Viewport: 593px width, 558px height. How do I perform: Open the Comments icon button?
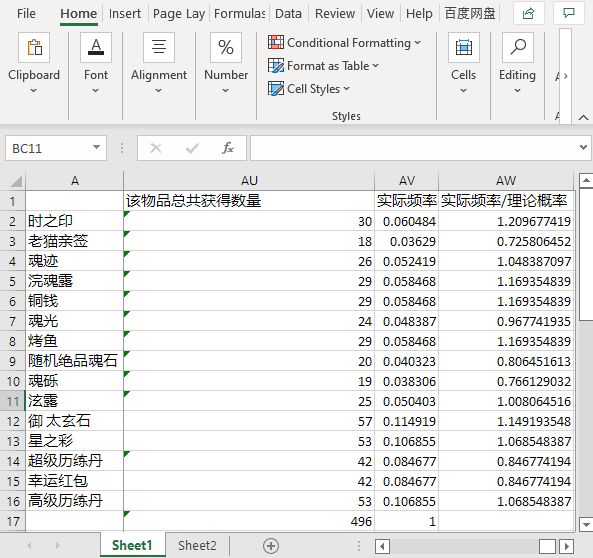click(568, 14)
